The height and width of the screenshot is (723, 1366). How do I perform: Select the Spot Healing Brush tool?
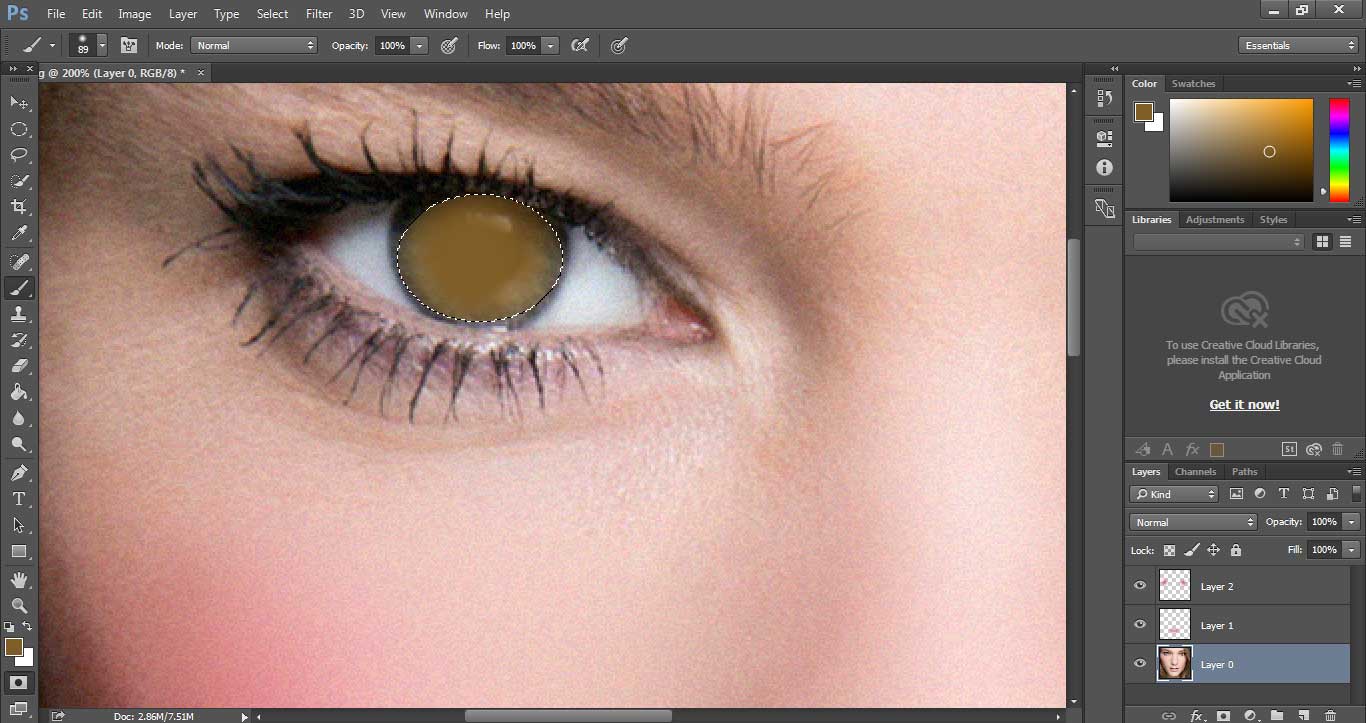pos(19,262)
